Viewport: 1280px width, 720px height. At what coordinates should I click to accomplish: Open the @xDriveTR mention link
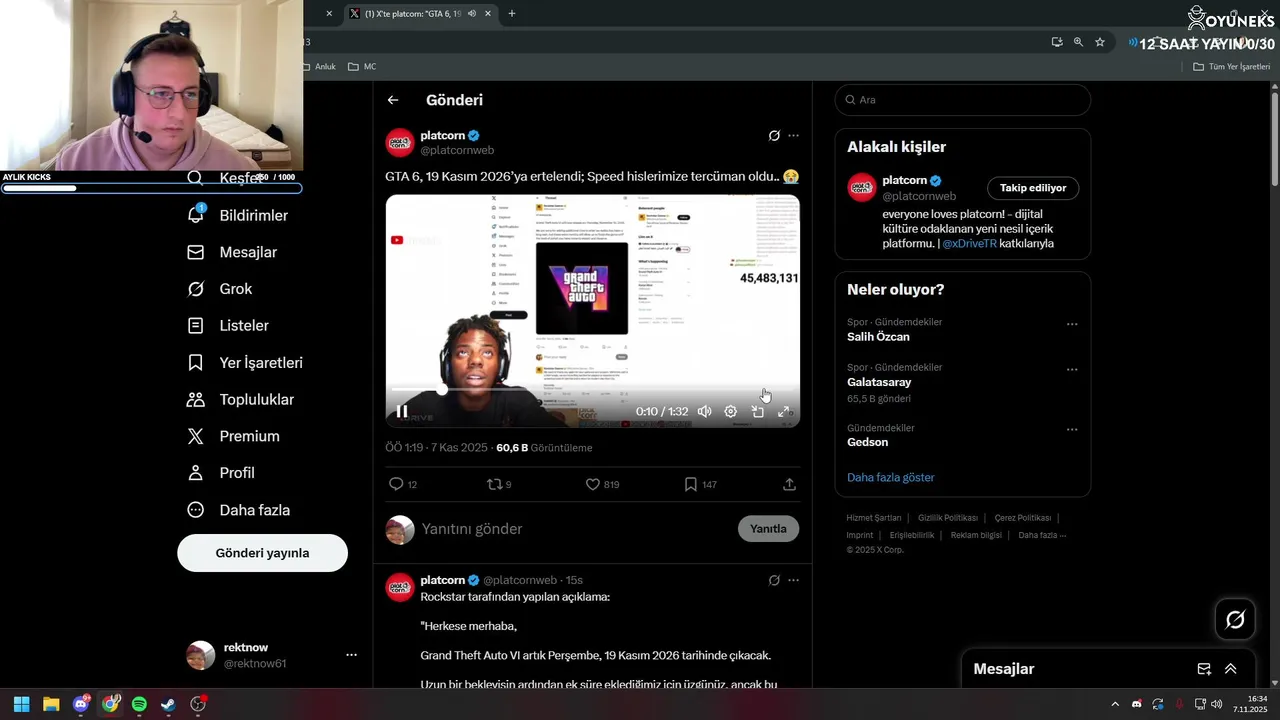(x=969, y=243)
